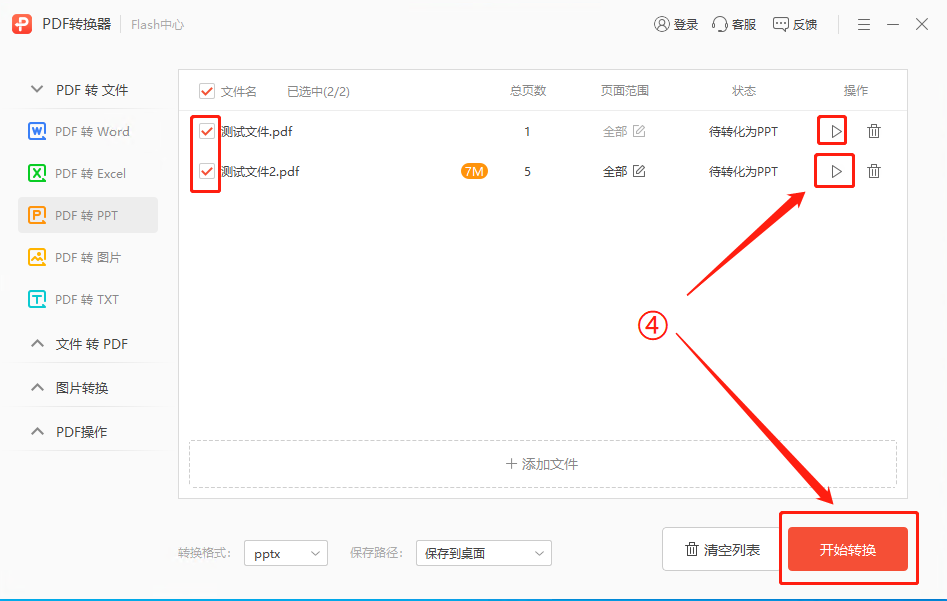The height and width of the screenshot is (601, 947).
Task: Select the PDF 转 Word sidebar icon
Action: [x=36, y=131]
